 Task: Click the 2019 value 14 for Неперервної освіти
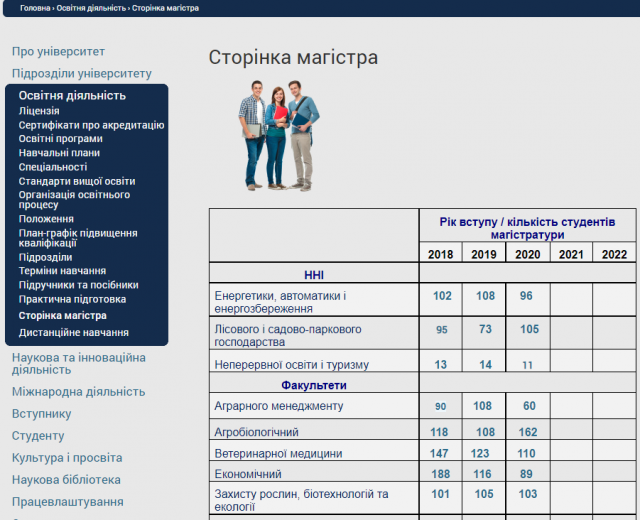485,364
